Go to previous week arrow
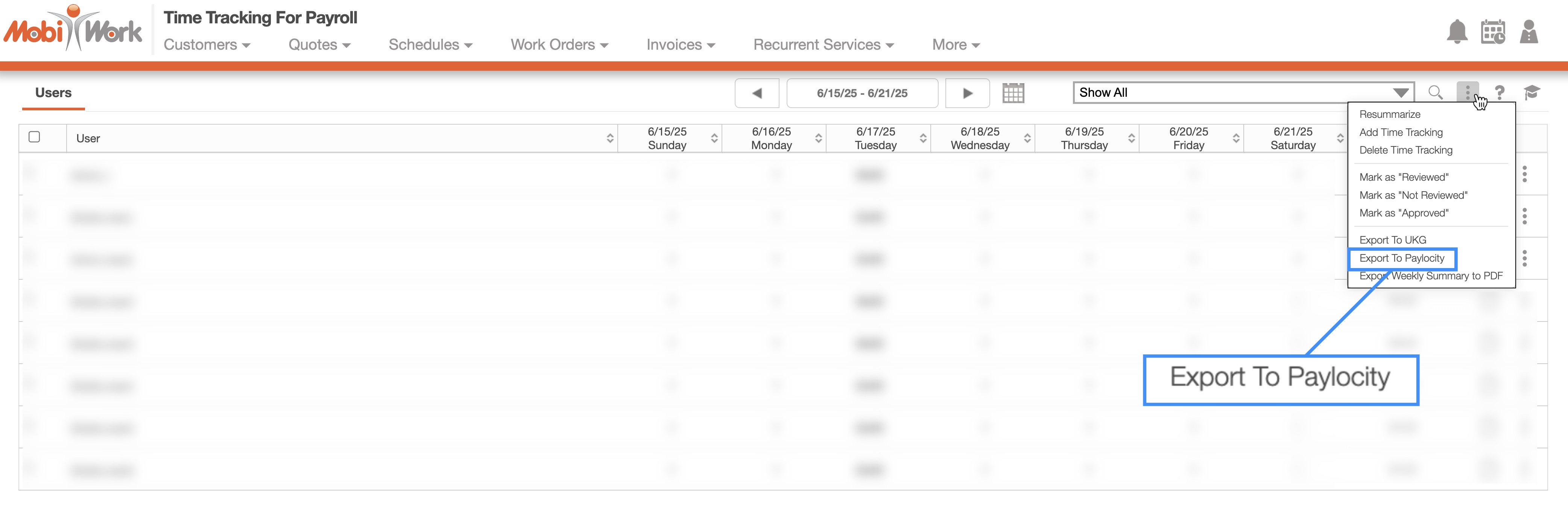This screenshot has height=512, width=1568. pos(757,93)
